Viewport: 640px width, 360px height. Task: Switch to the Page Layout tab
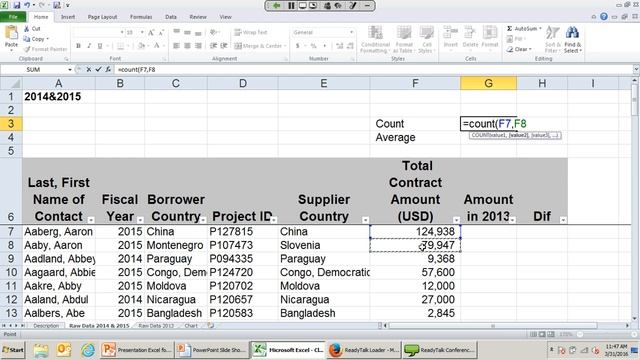[102, 17]
